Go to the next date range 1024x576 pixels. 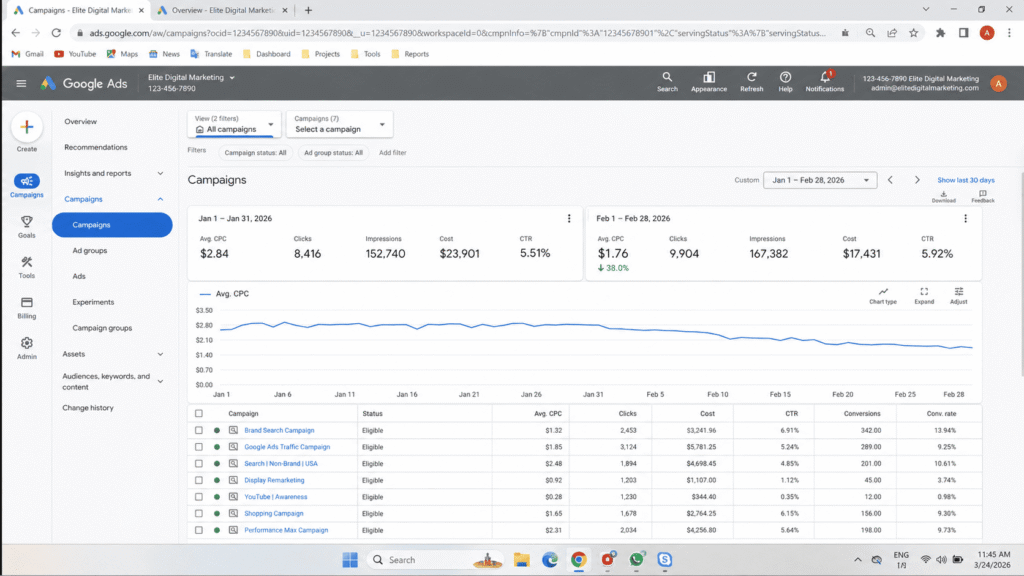click(917, 180)
